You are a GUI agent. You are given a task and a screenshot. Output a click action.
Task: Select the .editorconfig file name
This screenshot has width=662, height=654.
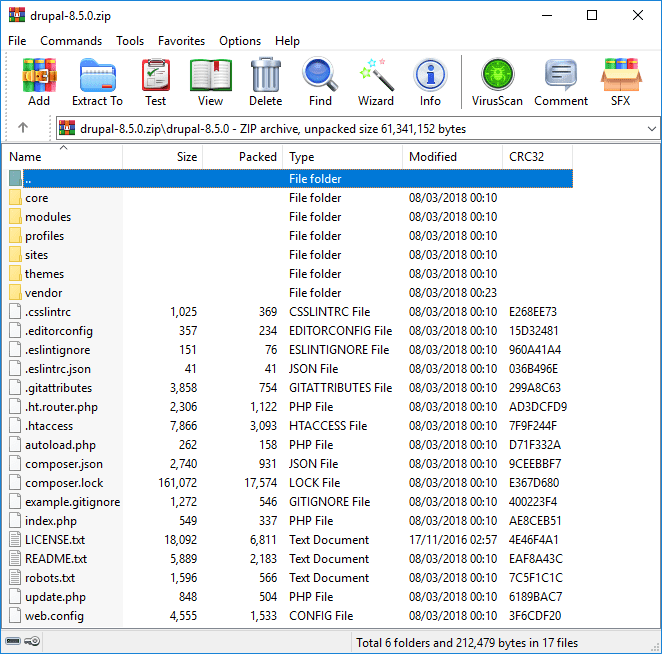(x=59, y=331)
